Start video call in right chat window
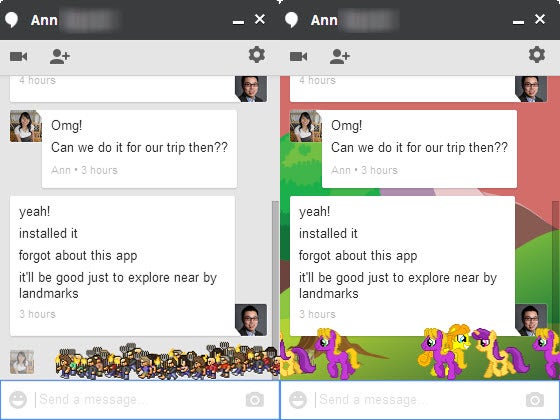560x420 pixels. pyautogui.click(x=299, y=56)
